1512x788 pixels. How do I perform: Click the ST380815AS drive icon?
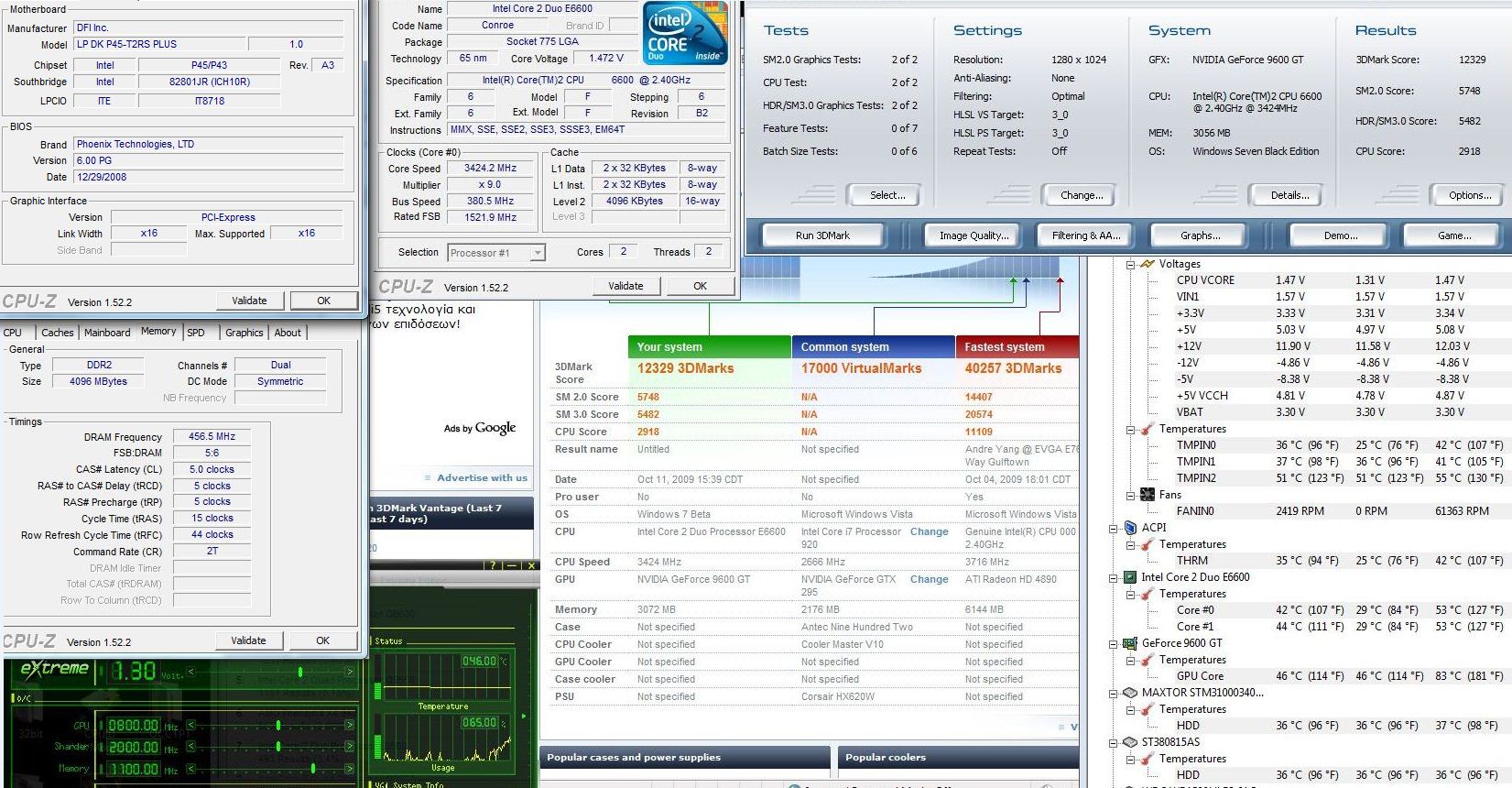[1131, 742]
